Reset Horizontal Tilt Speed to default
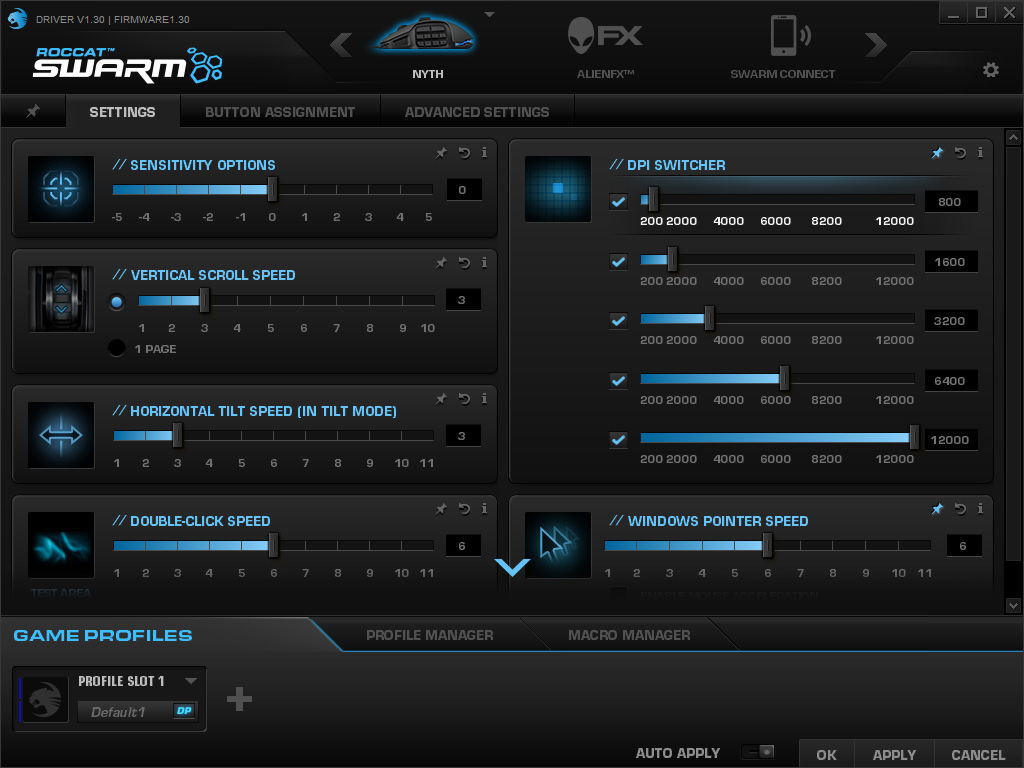 pos(464,398)
